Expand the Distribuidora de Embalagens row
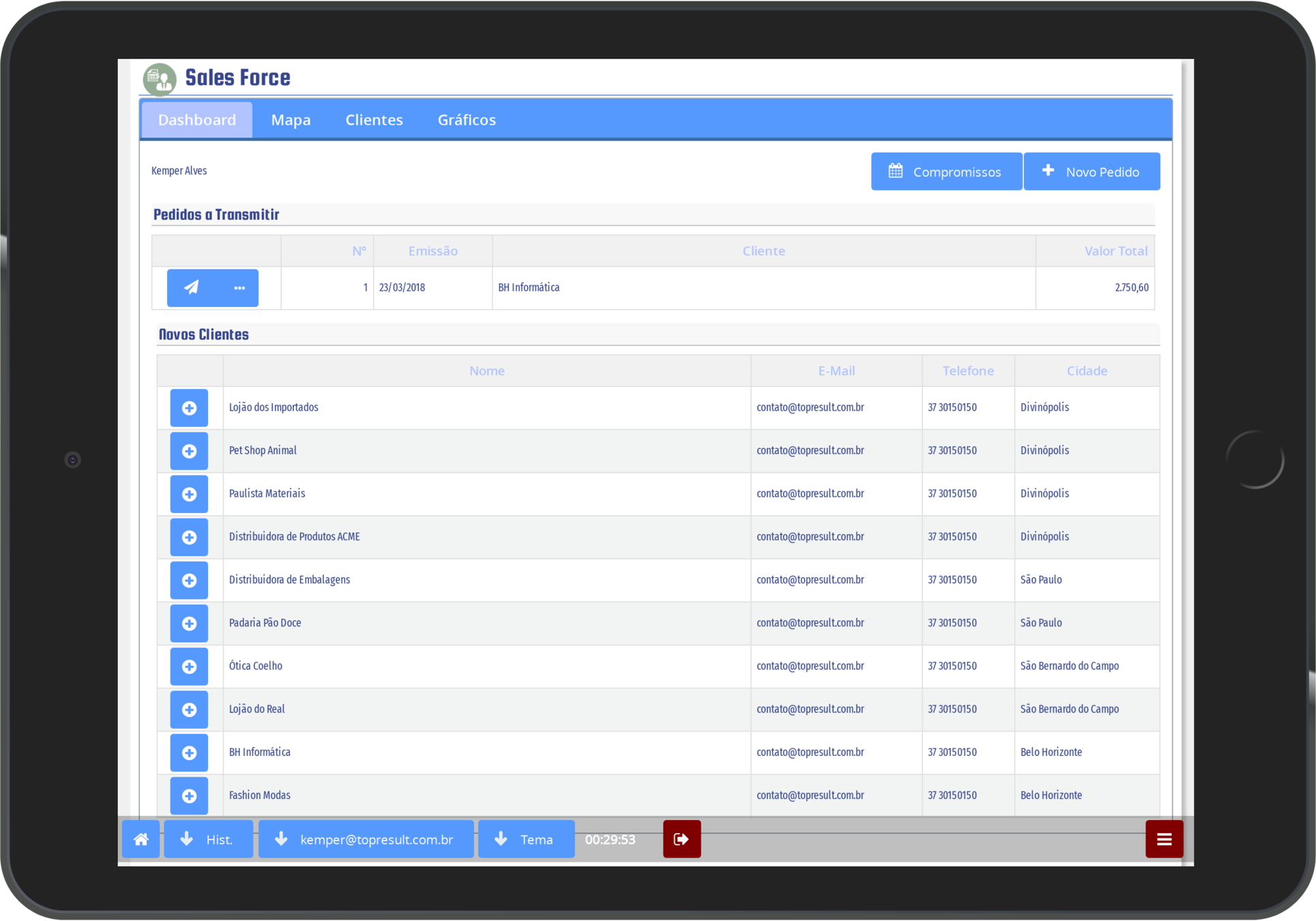This screenshot has width=1316, height=921. [x=189, y=581]
